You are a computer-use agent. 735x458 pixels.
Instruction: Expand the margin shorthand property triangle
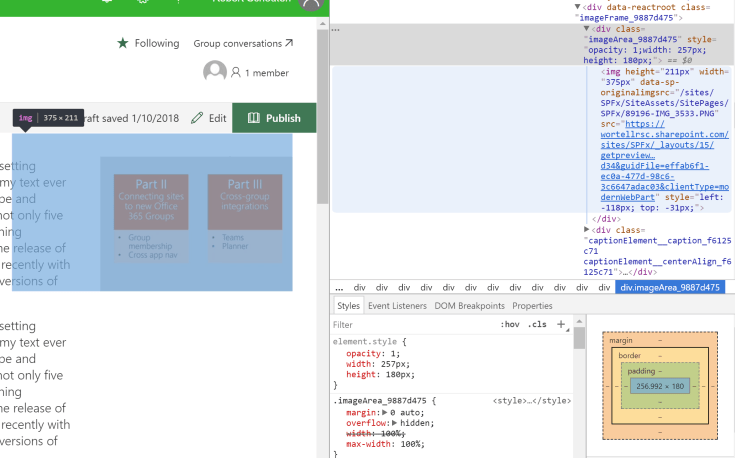(x=385, y=412)
